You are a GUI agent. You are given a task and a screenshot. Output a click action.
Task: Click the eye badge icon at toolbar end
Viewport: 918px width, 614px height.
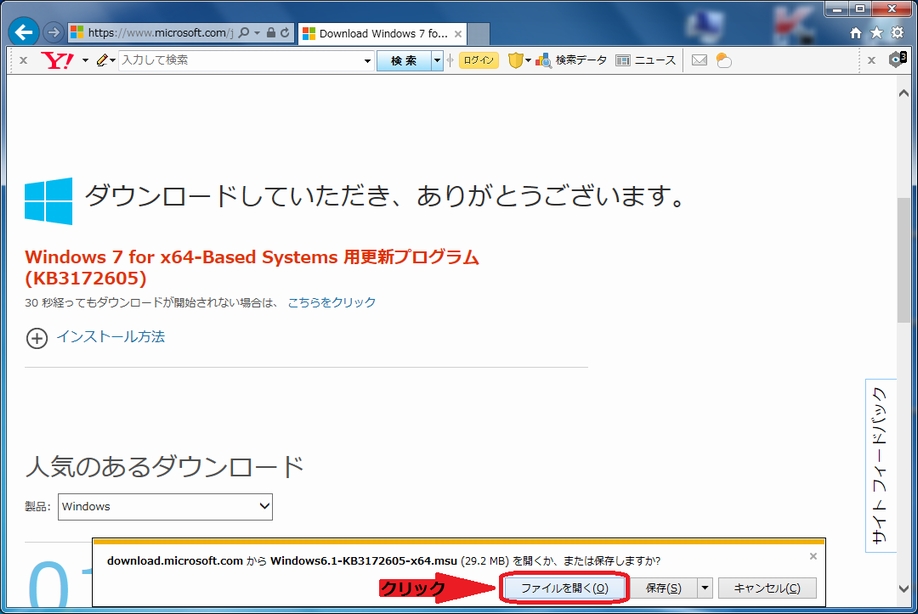898,60
